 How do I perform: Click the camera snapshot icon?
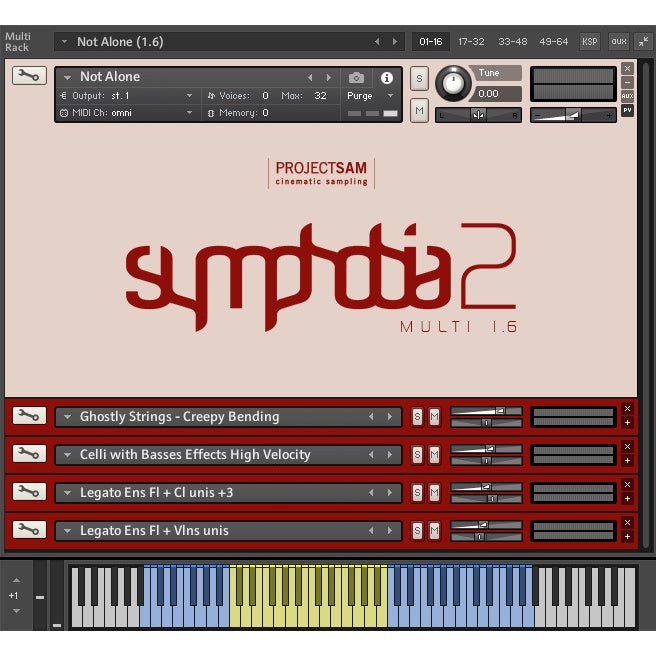(356, 77)
